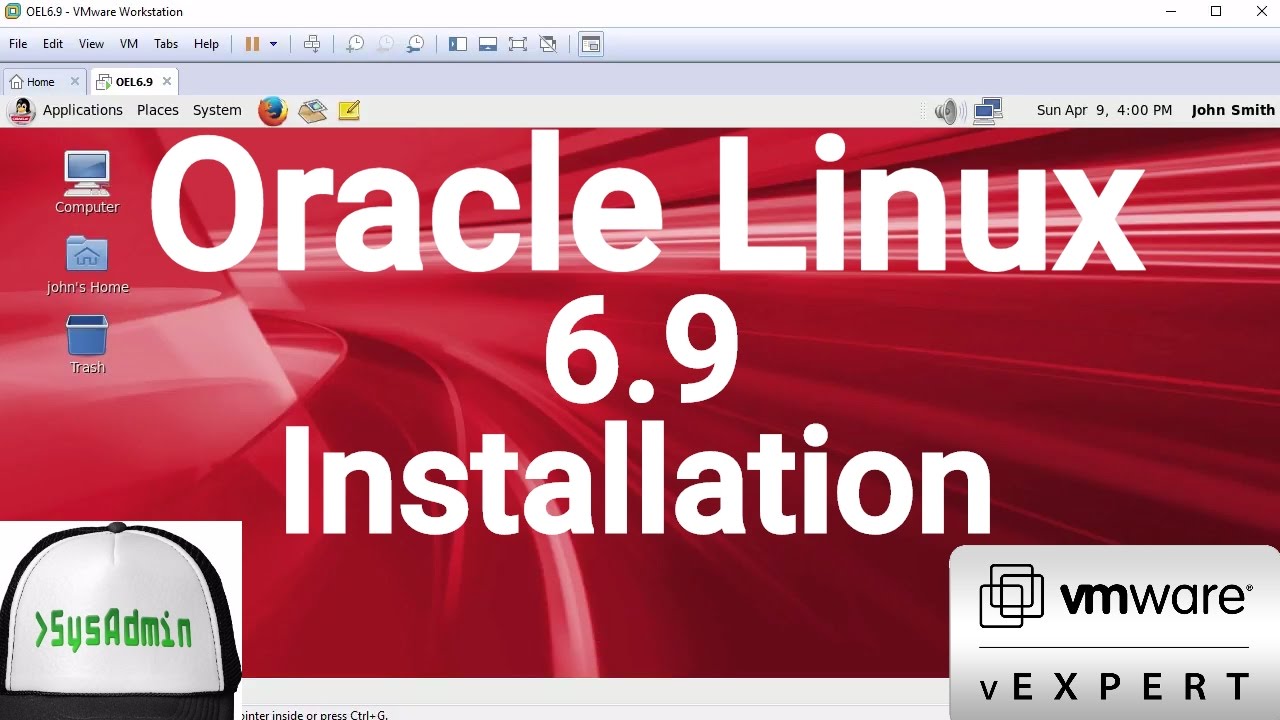Launch the Evolution mail icon on the panel
This screenshot has height=720, width=1280.
(x=313, y=111)
